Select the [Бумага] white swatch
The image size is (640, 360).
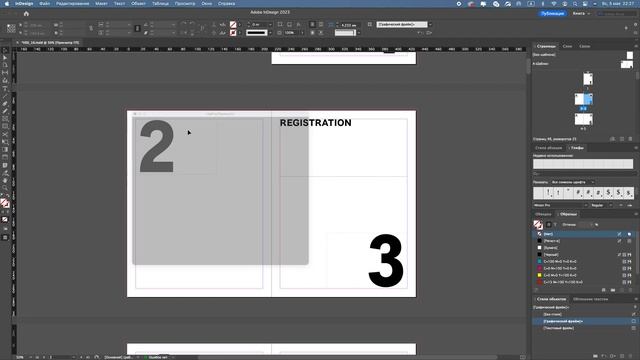point(584,248)
